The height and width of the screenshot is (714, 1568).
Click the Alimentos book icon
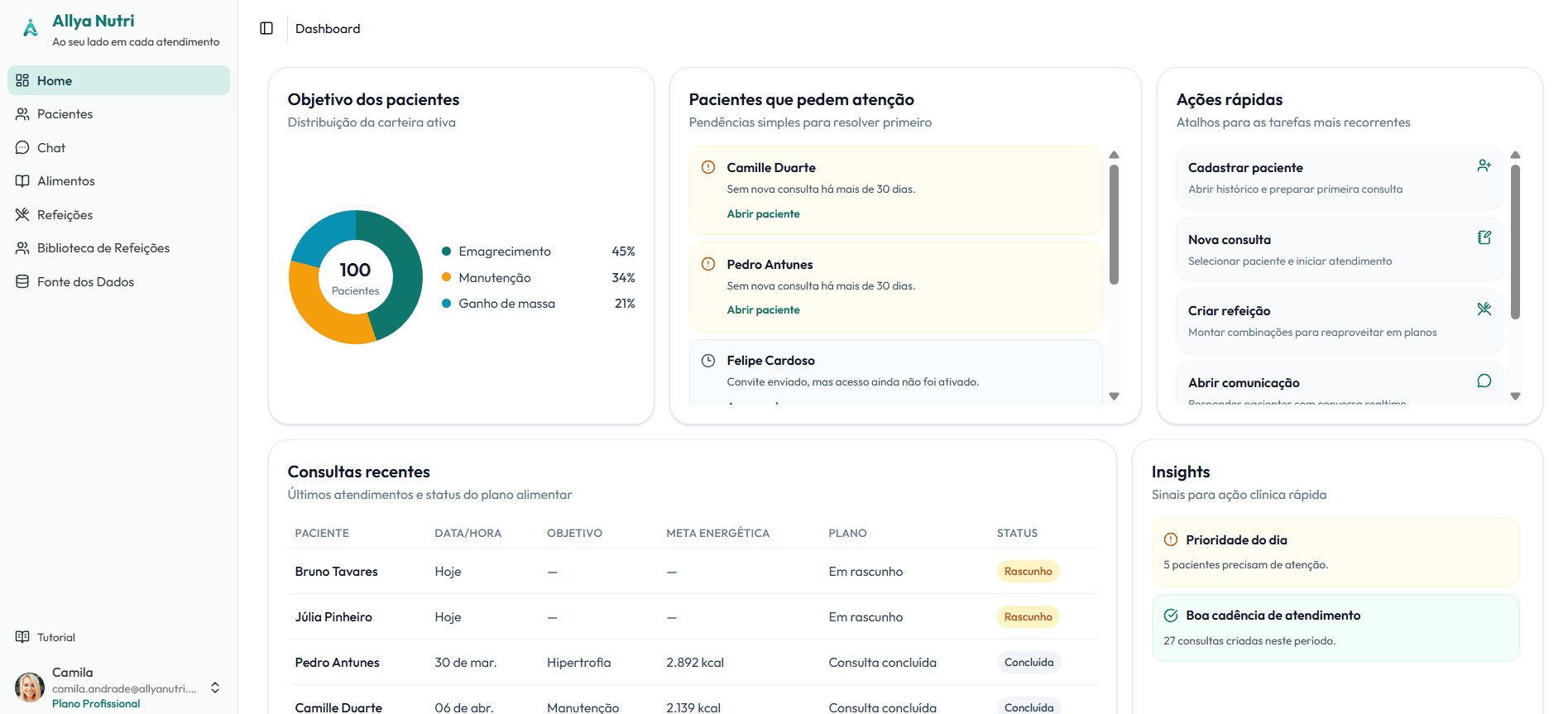[x=22, y=181]
